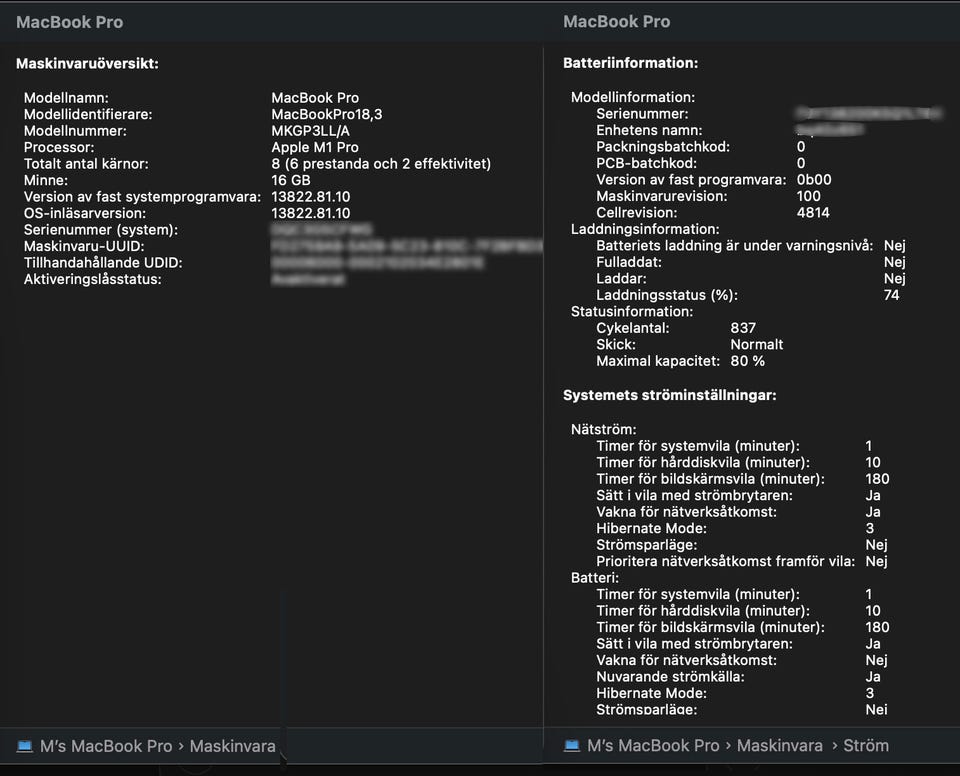Click the laptop icon in the right path bar
The width and height of the screenshot is (960, 776).
[x=572, y=746]
